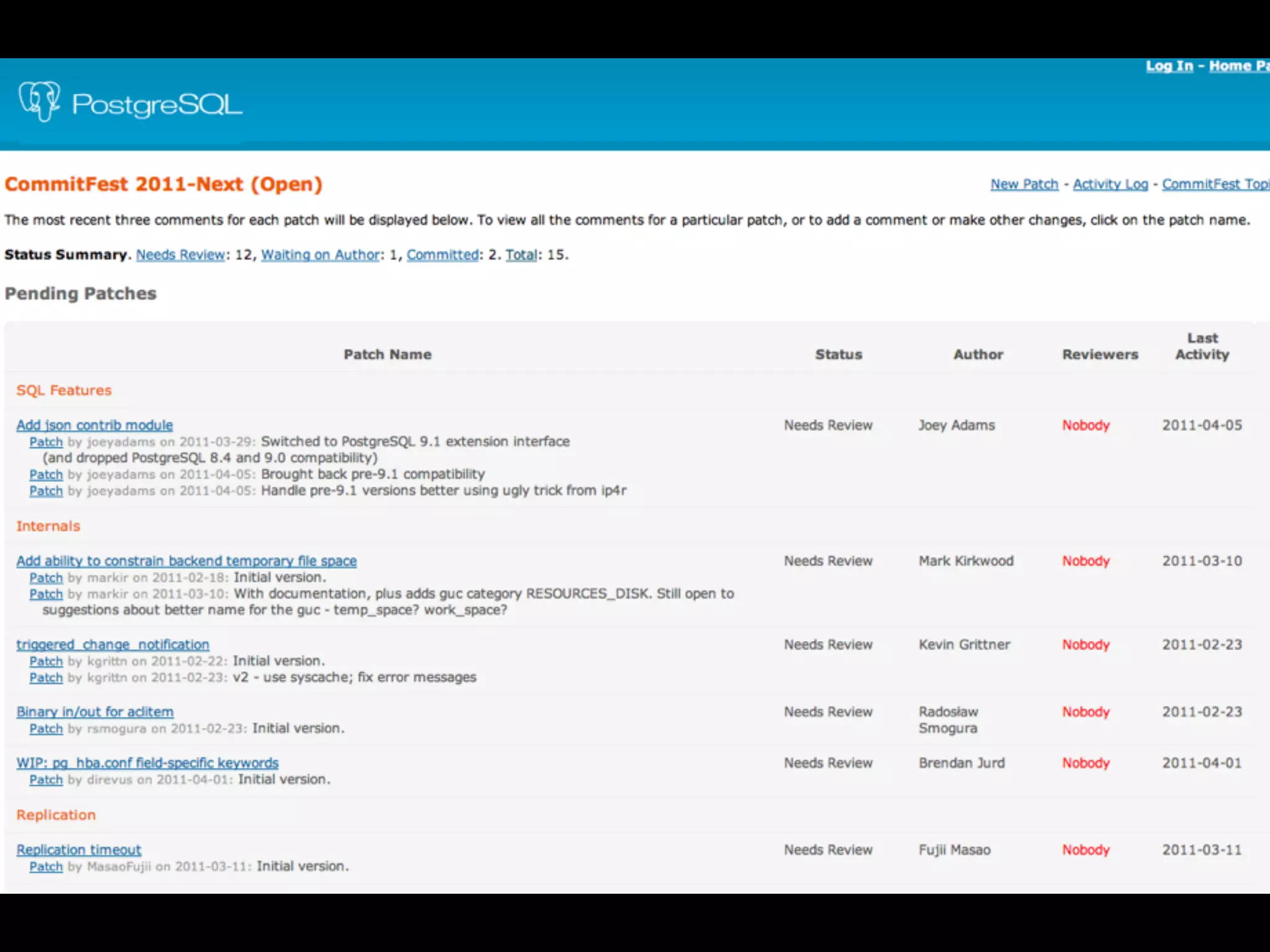This screenshot has width=1270, height=952.
Task: Click author name Brendan Jurd
Action: pos(961,763)
